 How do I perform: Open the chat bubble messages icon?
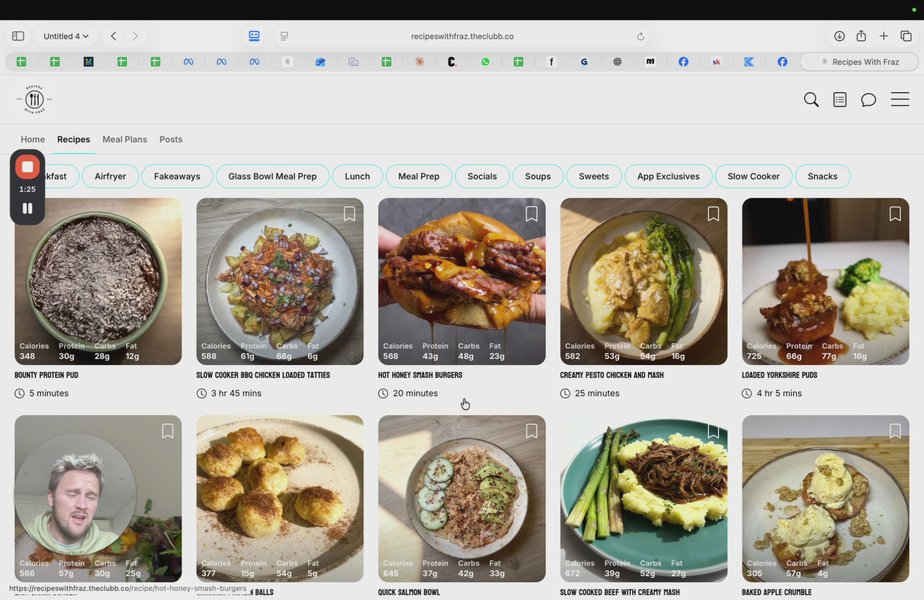[x=869, y=100]
